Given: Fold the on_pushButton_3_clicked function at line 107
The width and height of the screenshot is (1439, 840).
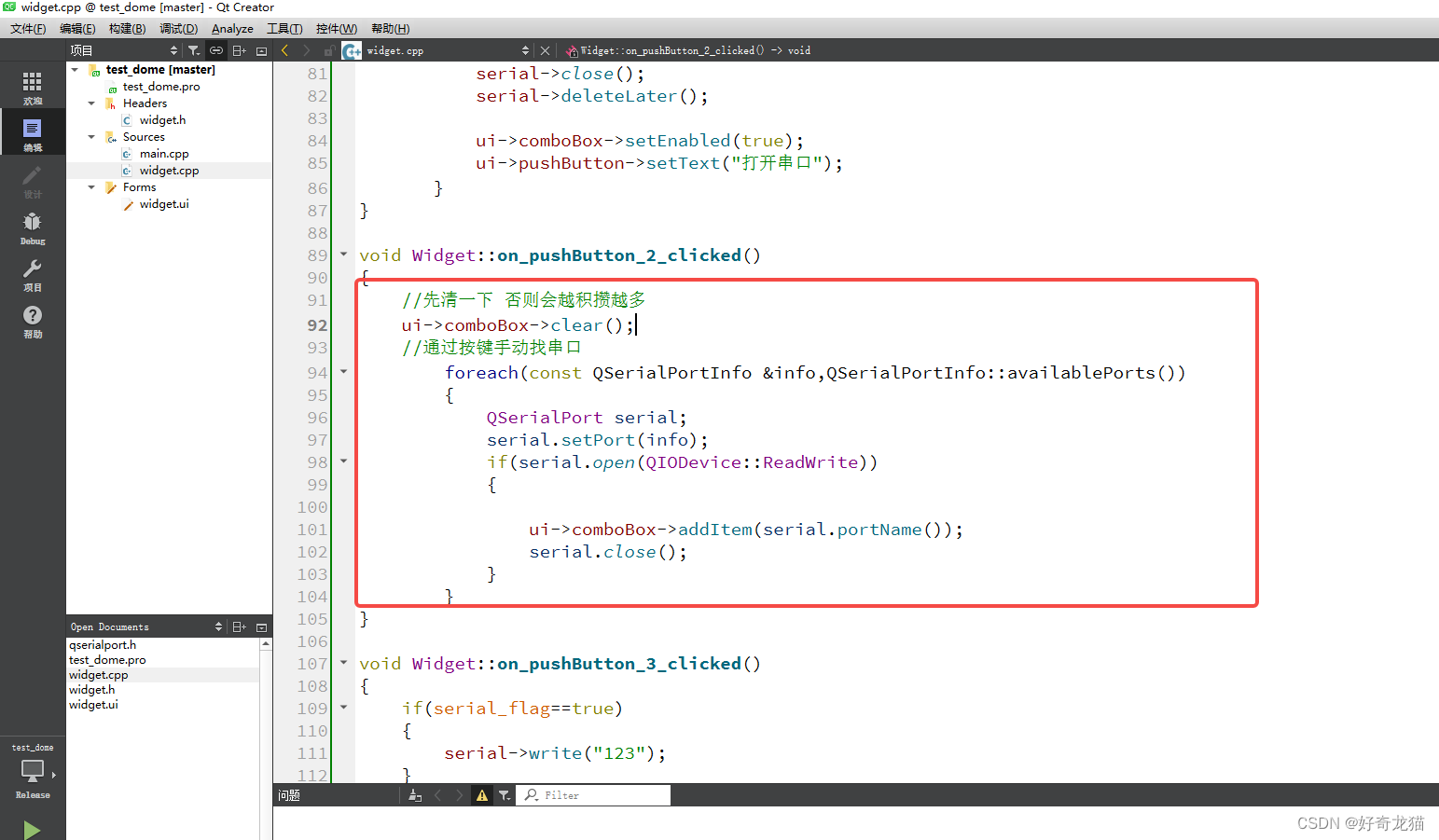Looking at the screenshot, I should tap(343, 663).
